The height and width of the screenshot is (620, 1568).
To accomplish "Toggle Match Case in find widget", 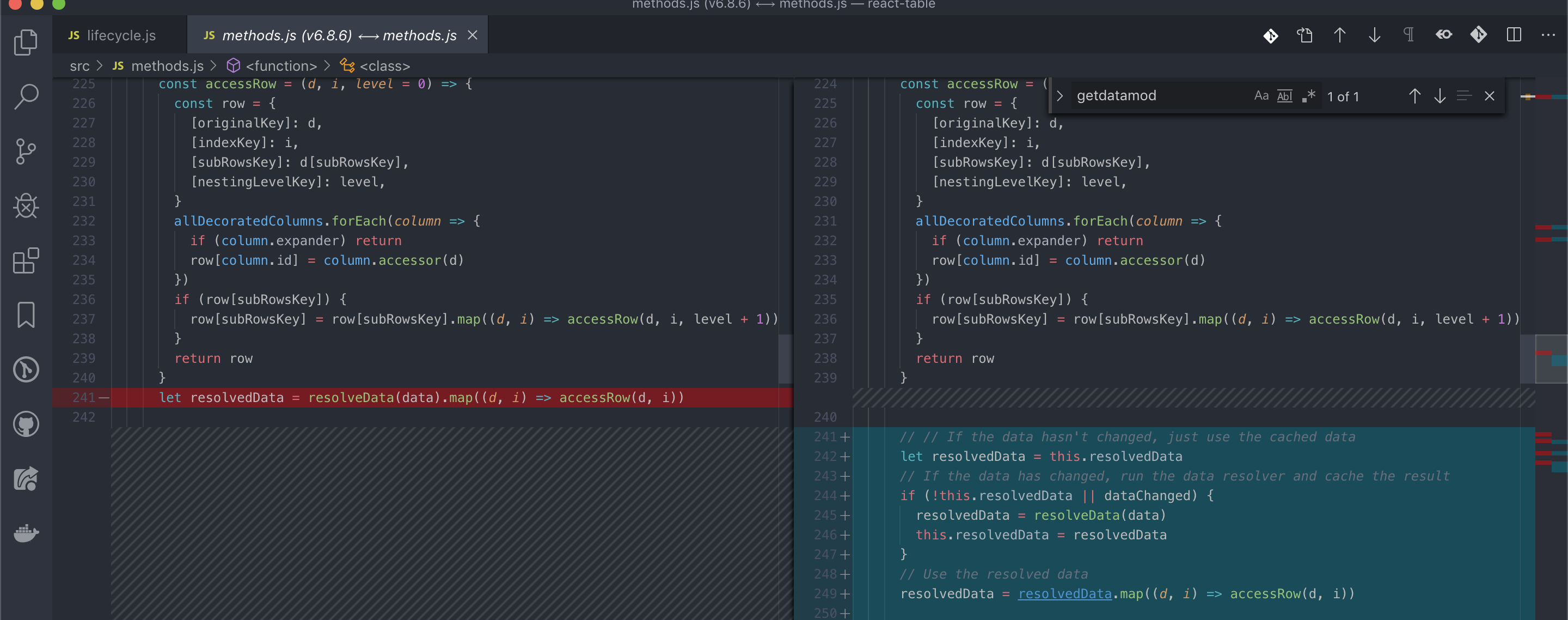I will point(1261,96).
